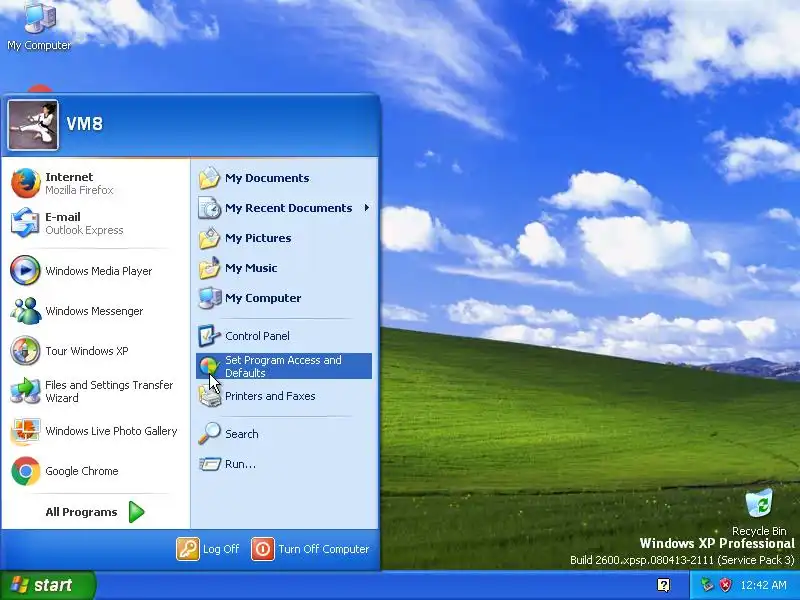Click the All Programs label
This screenshot has height=600, width=800.
point(81,512)
